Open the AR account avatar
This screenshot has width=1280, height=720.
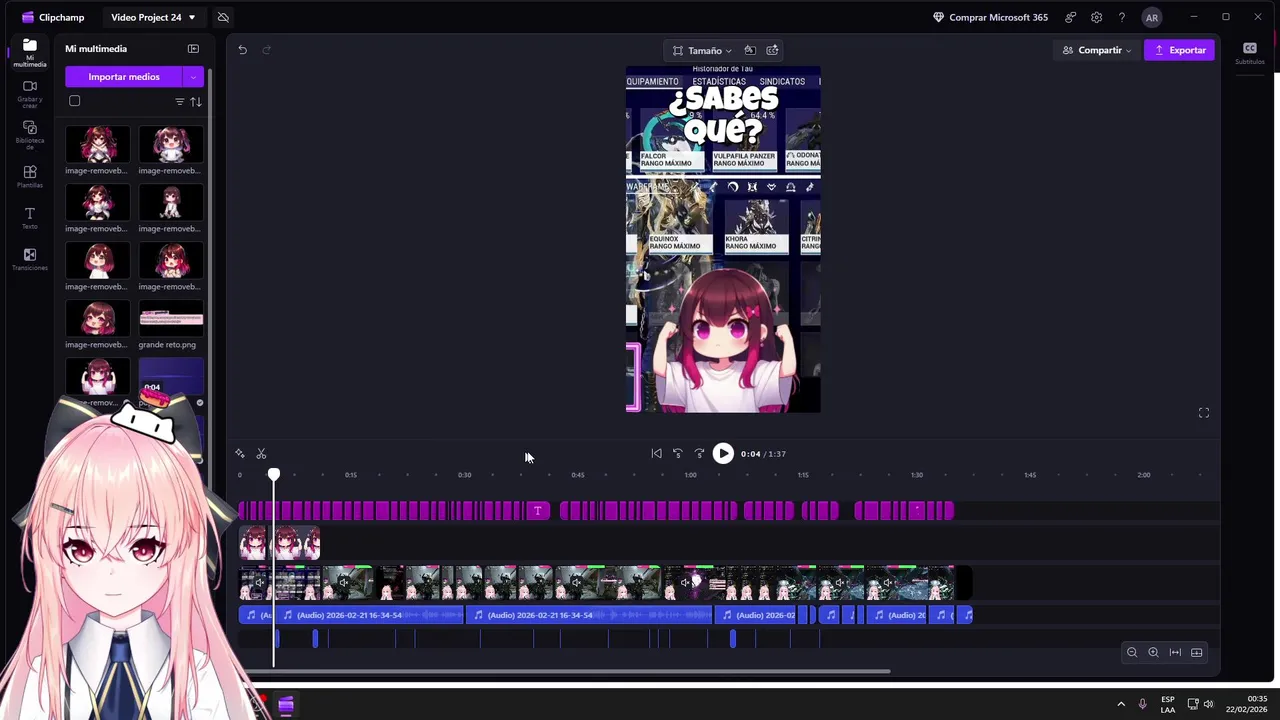[1152, 17]
